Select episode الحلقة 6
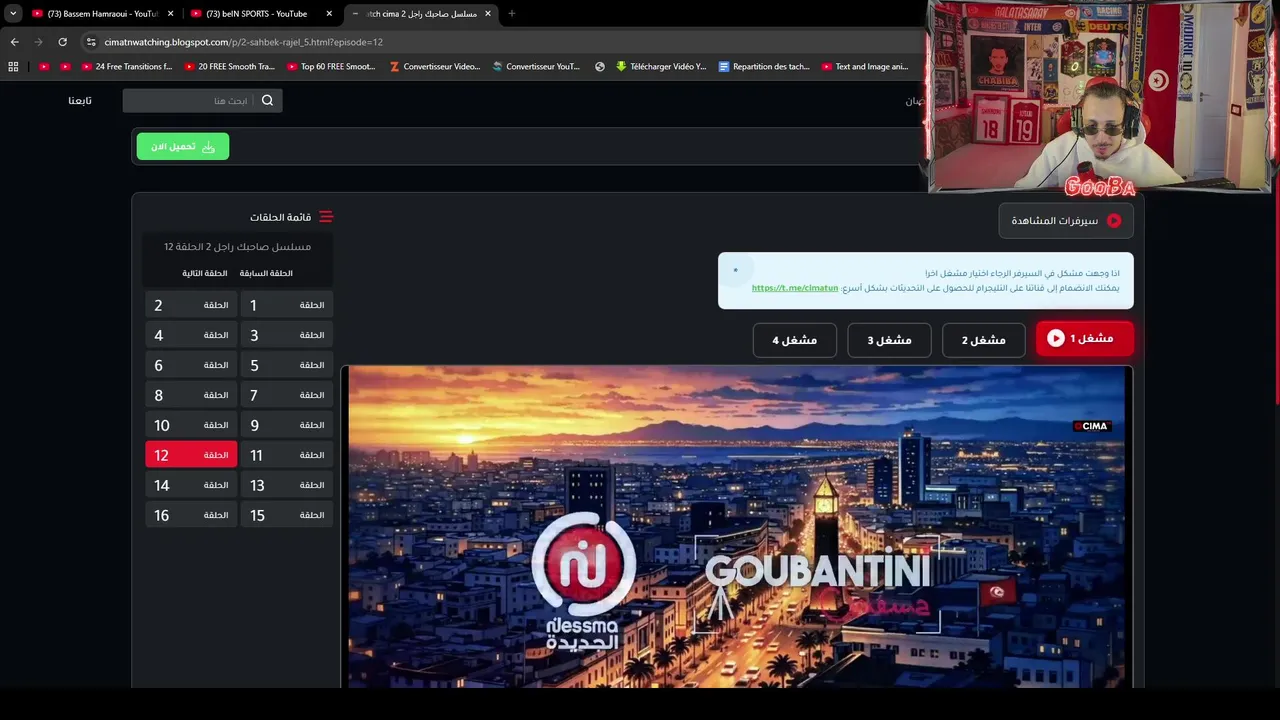Screen dimensions: 1280x720 point(191,365)
